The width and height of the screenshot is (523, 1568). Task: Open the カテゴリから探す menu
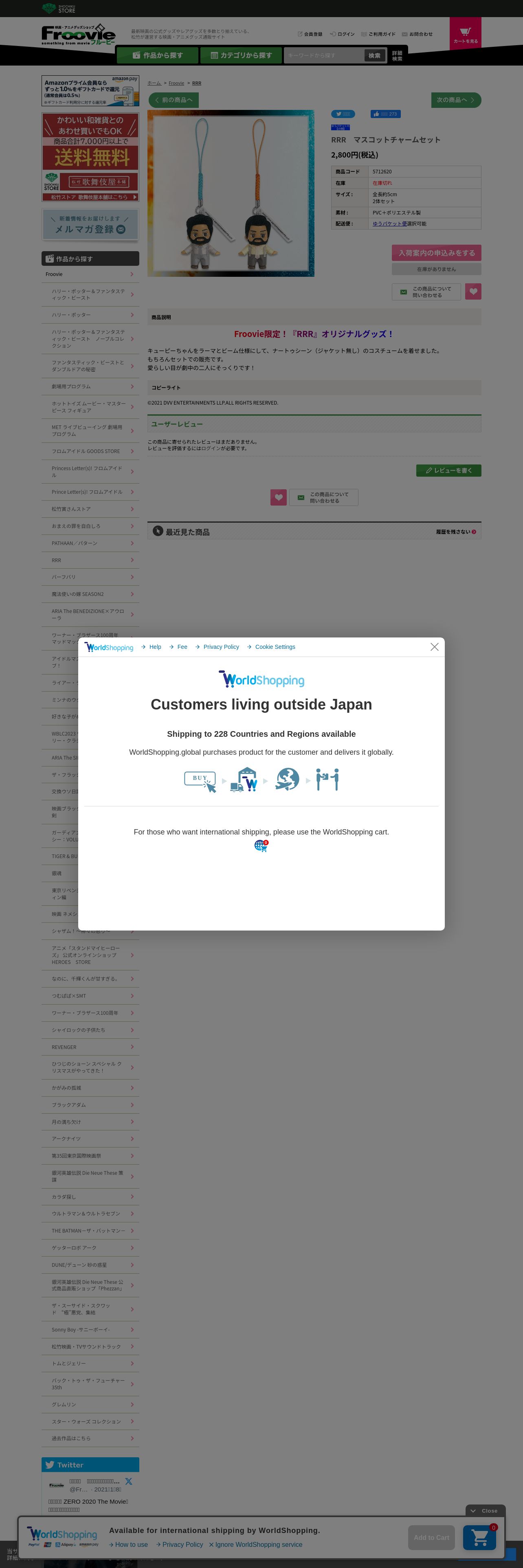[241, 55]
